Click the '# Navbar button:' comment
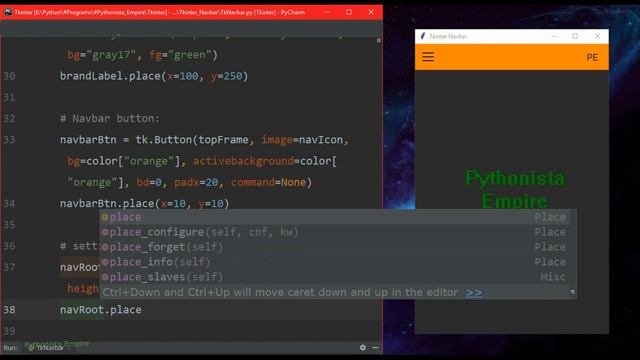 pyautogui.click(x=110, y=119)
